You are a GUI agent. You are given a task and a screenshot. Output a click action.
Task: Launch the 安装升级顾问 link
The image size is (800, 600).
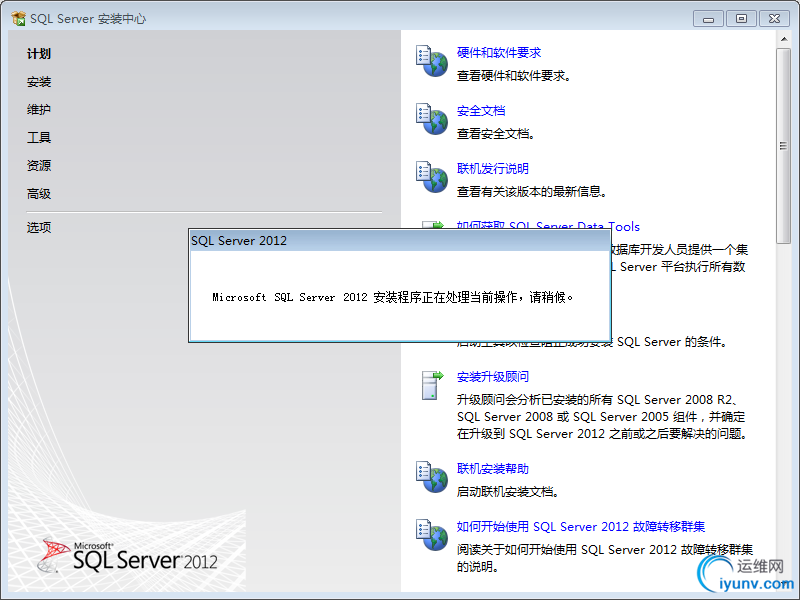tap(492, 377)
